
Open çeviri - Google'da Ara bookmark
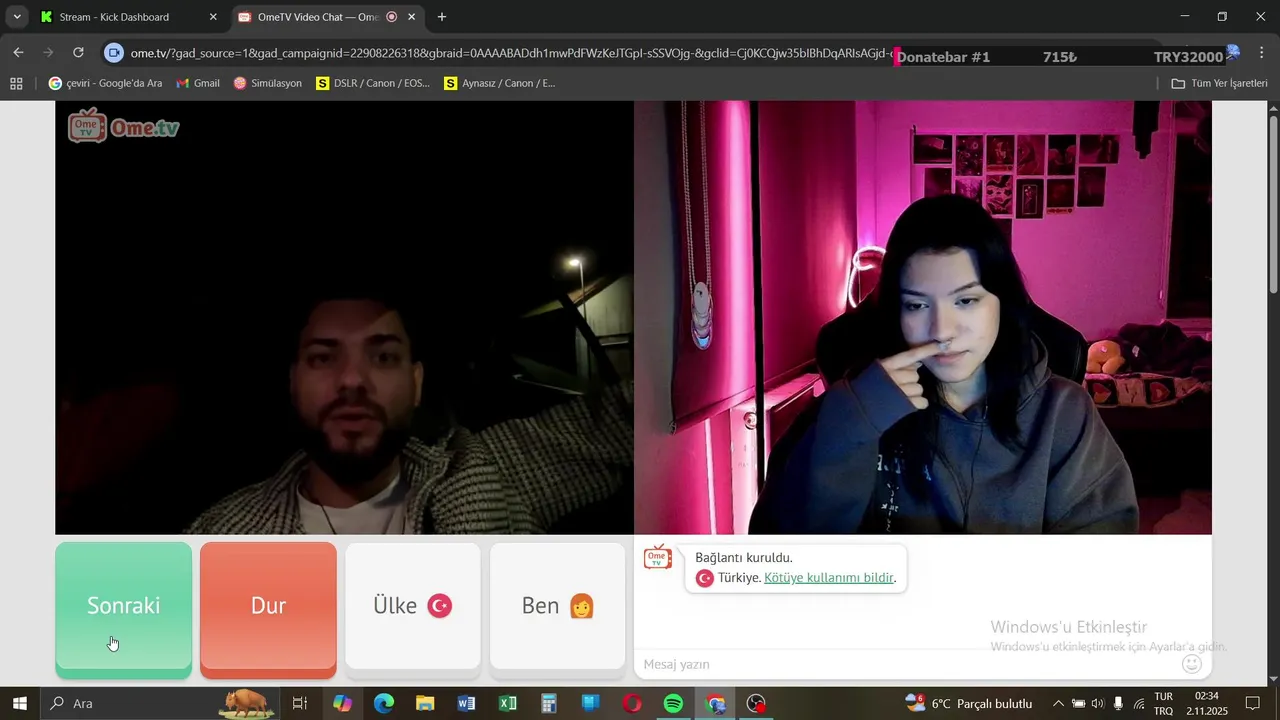pos(105,83)
